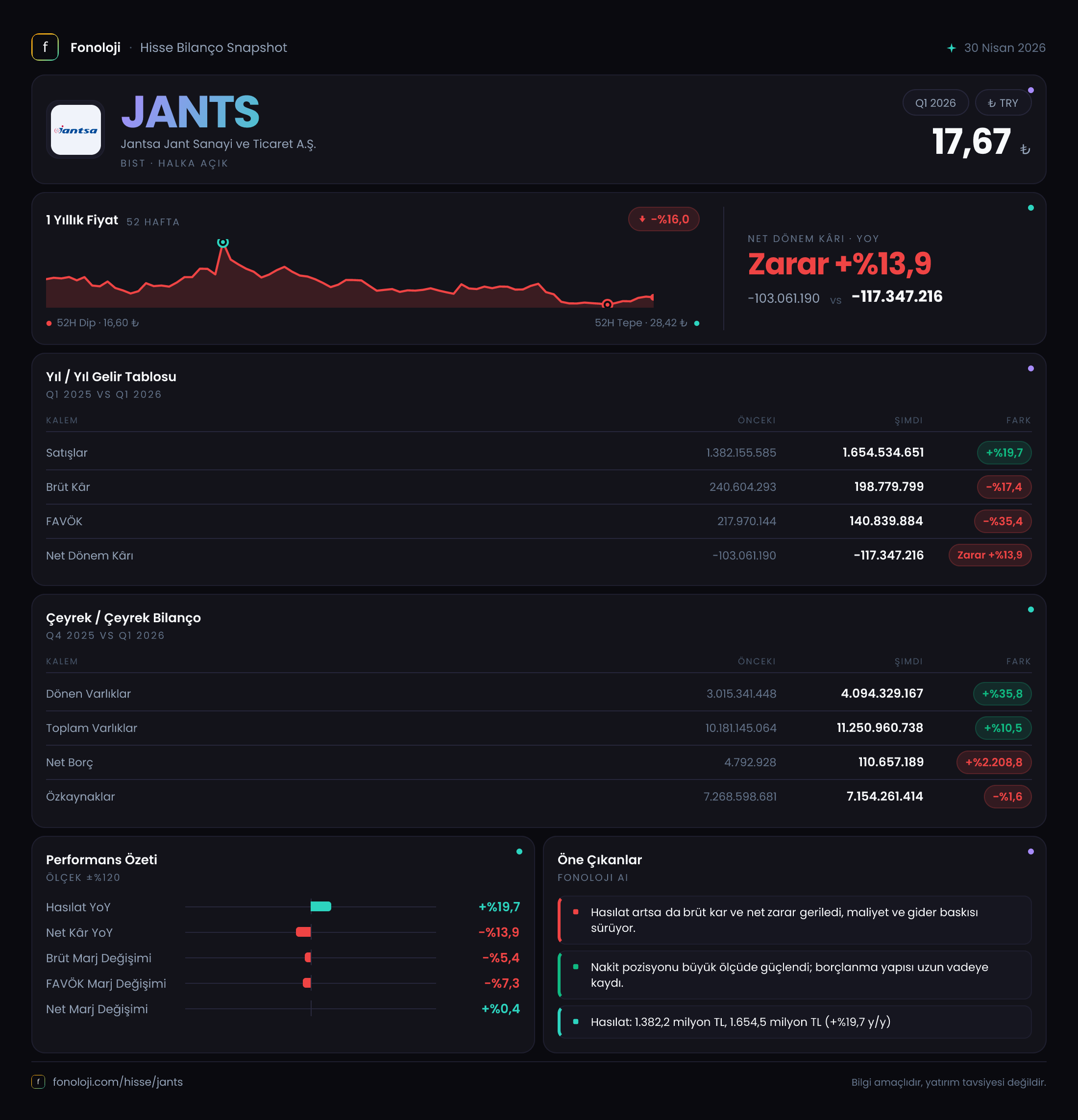Click the FARK column header in Çeyrek Bilanço
Screen dimensions: 1078x1120
pos(1019,662)
